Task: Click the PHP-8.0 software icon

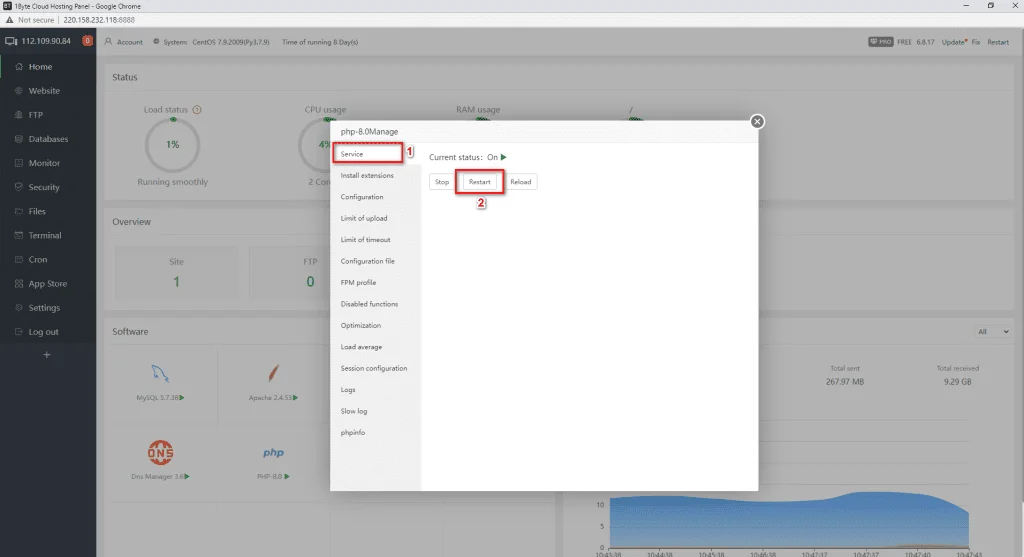Action: [x=273, y=453]
